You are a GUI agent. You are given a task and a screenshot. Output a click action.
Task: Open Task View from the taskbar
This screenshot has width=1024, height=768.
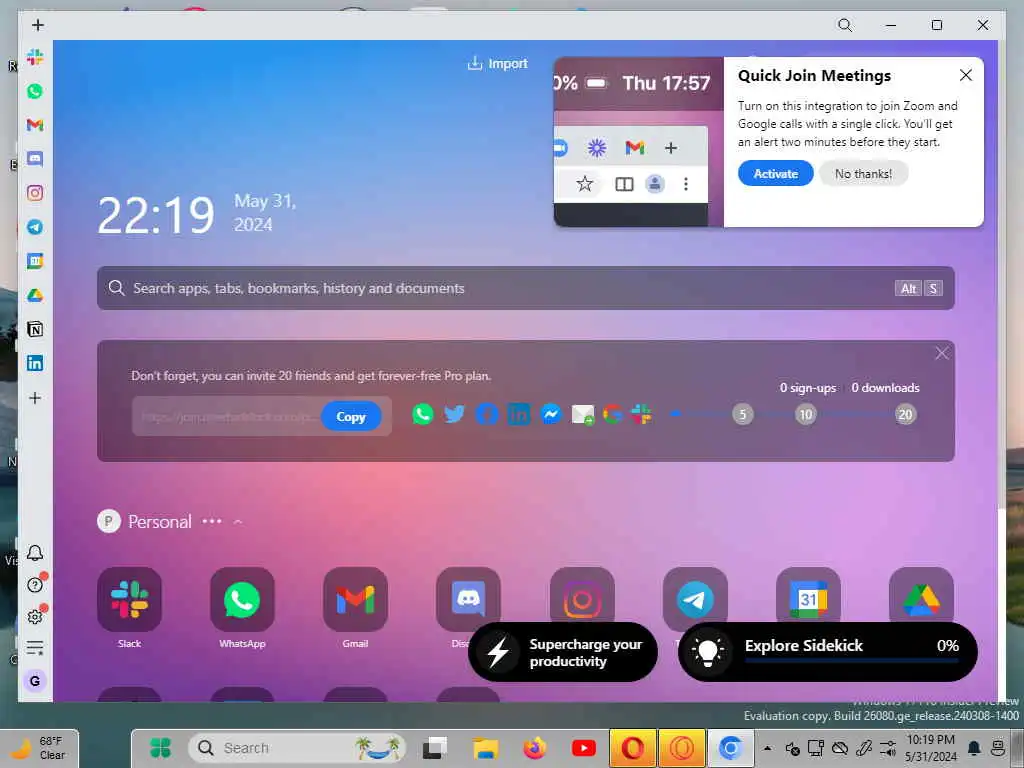[434, 748]
